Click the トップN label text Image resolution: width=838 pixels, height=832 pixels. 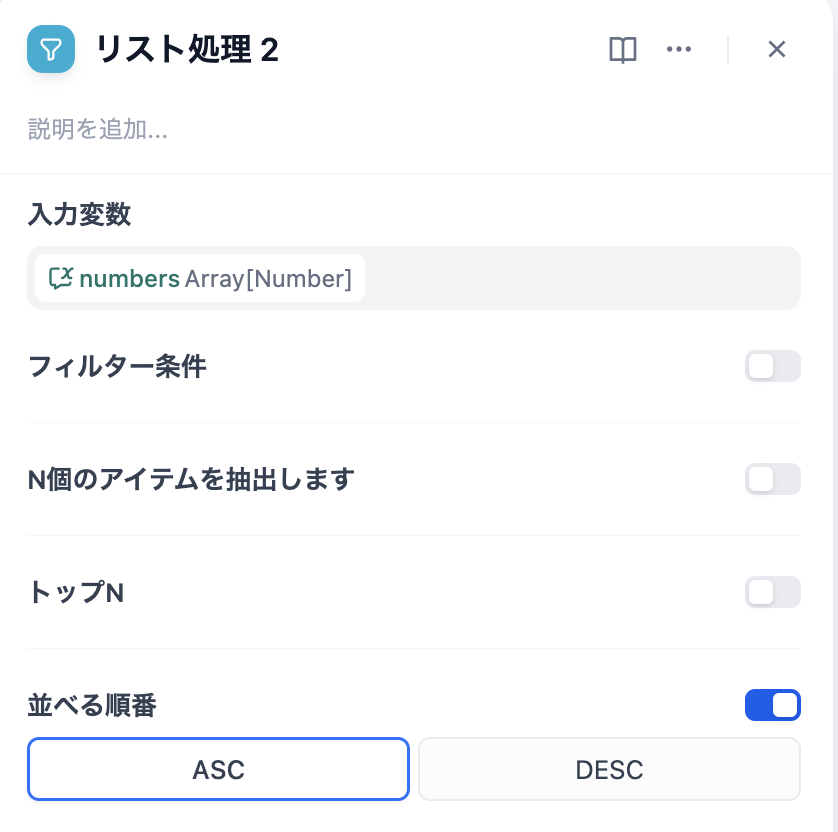[76, 592]
